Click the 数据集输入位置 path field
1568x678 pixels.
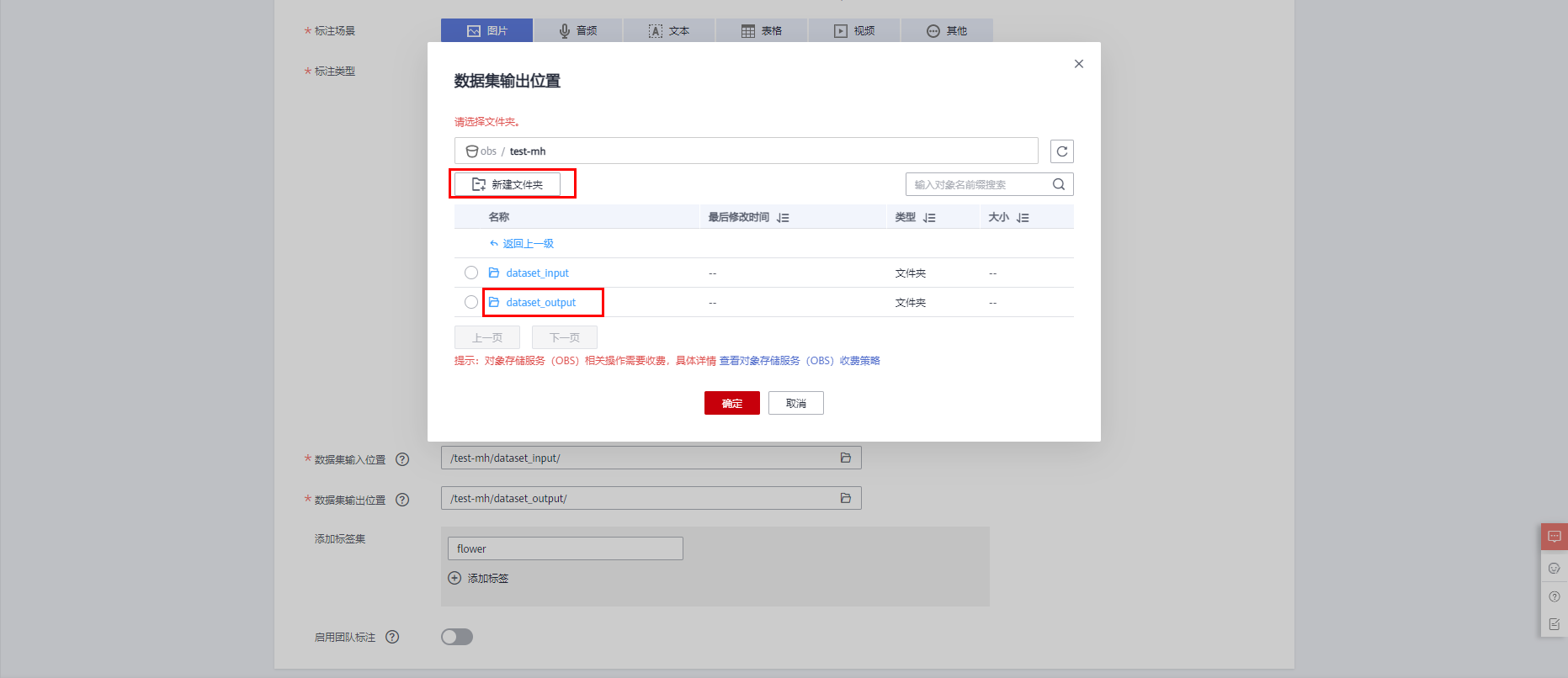[x=651, y=458]
